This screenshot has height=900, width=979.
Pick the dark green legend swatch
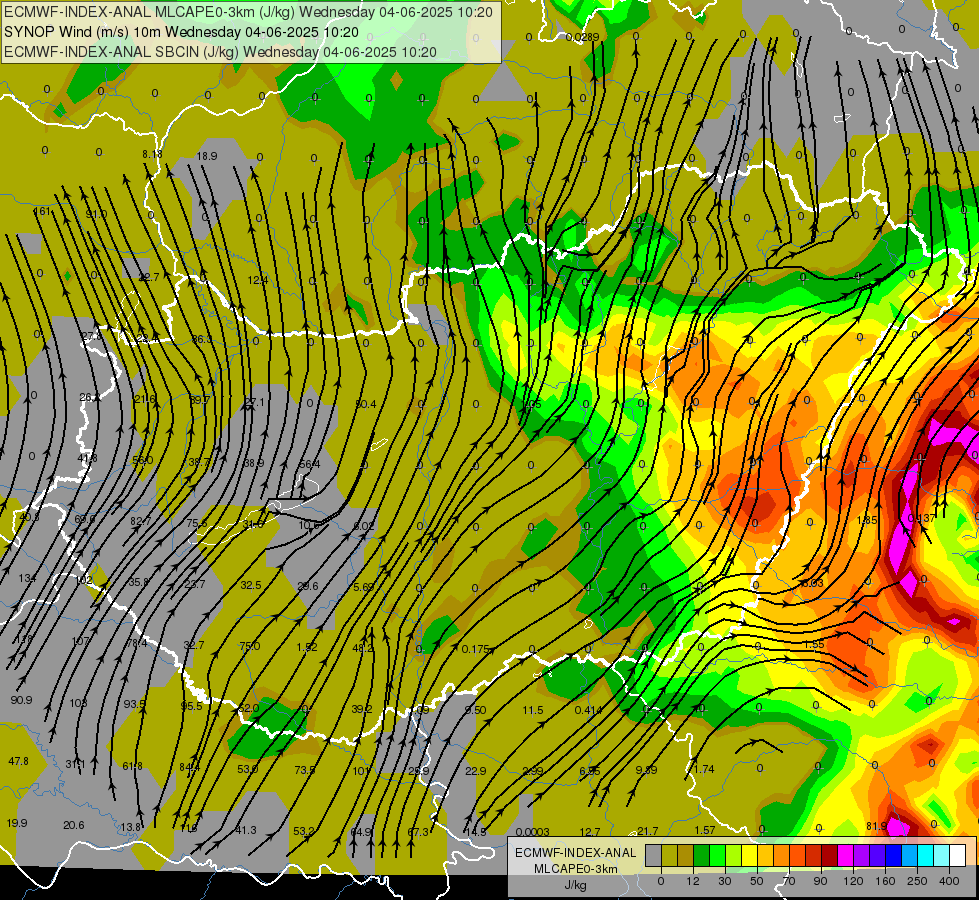click(701, 855)
